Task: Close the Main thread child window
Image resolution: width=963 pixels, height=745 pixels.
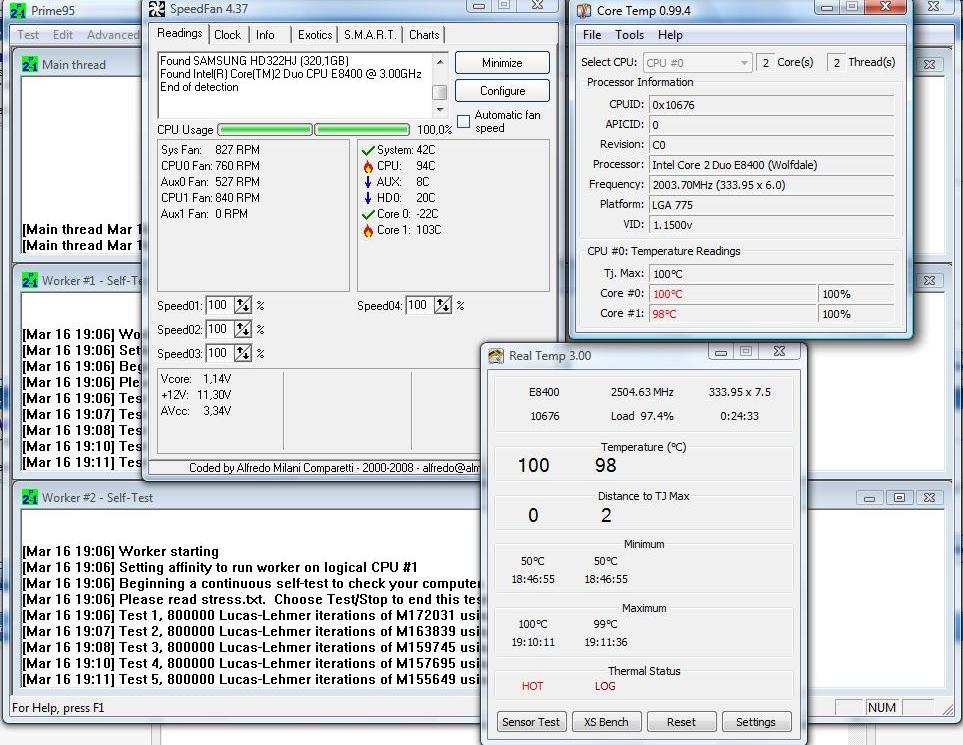Action: tap(929, 64)
